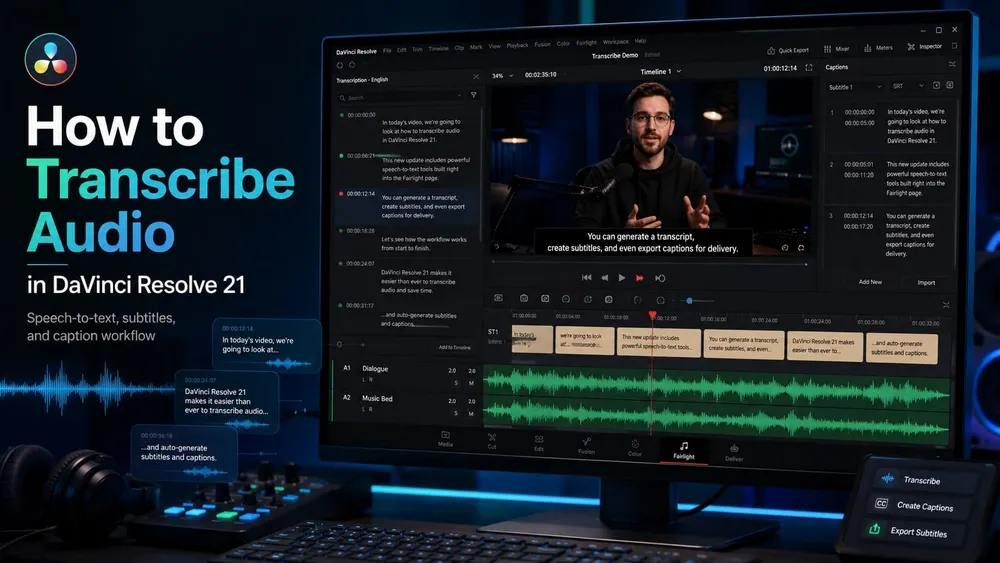Viewport: 1000px width, 563px height.
Task: Select transcript entry at 00:00:12:14
Action: click(408, 206)
